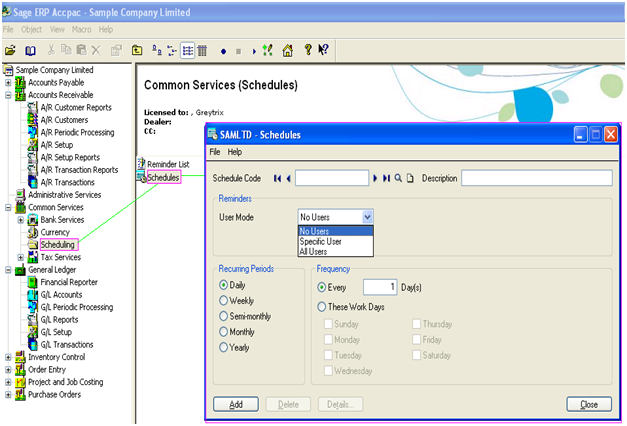
Task: Select the details grid view toolbar icon
Action: (202, 50)
